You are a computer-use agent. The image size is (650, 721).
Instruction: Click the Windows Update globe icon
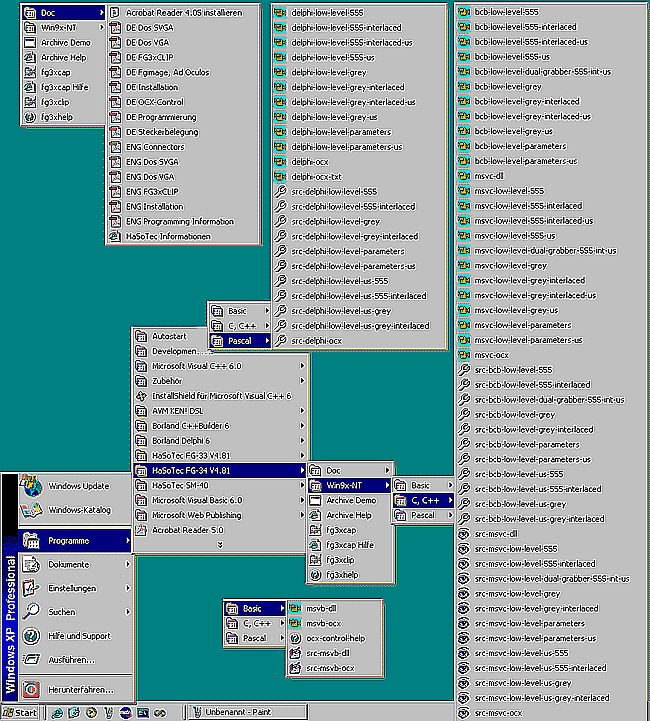pyautogui.click(x=32, y=486)
